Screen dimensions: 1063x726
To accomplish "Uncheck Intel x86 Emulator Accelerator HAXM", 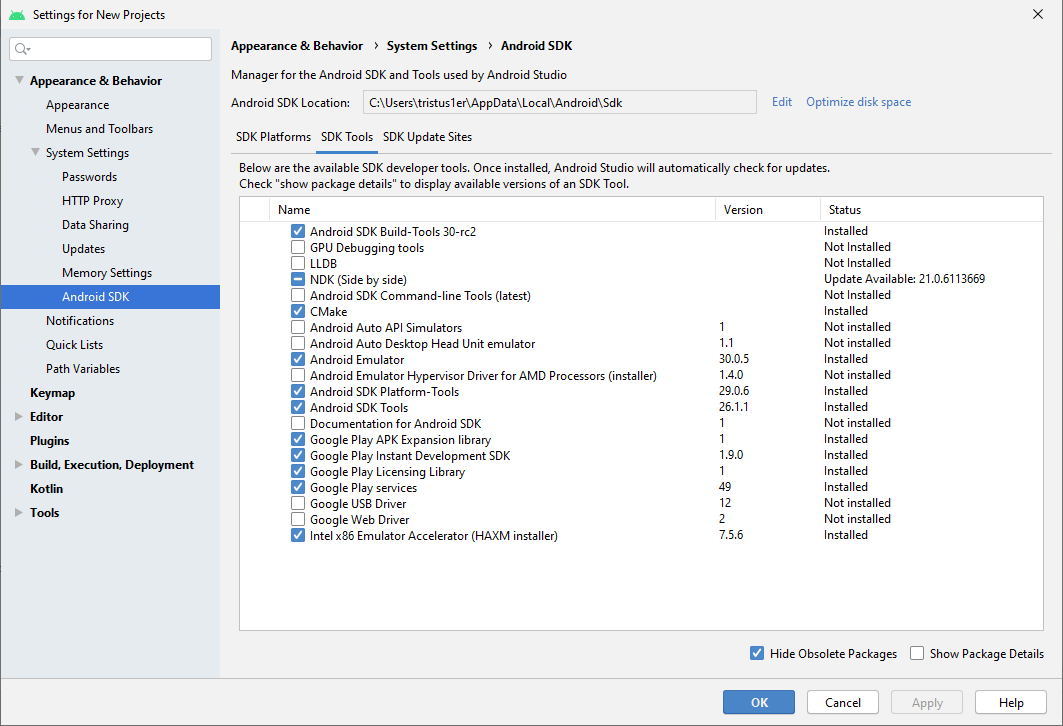I will 298,535.
